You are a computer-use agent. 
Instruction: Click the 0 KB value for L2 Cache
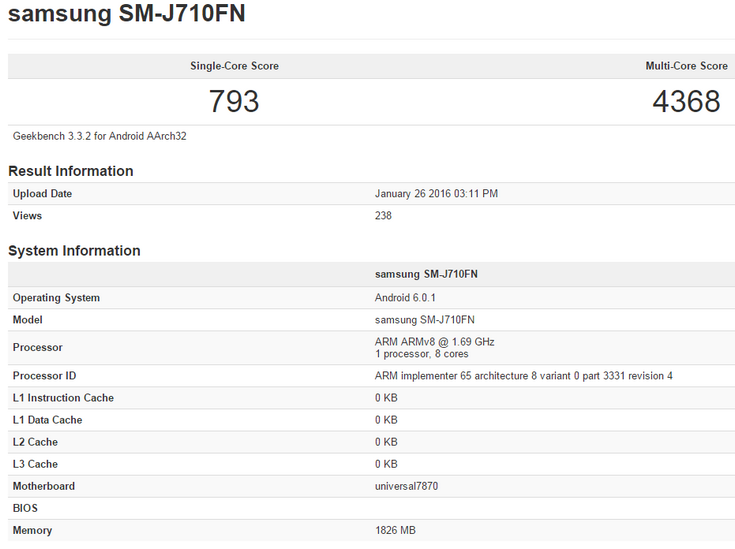click(x=386, y=442)
